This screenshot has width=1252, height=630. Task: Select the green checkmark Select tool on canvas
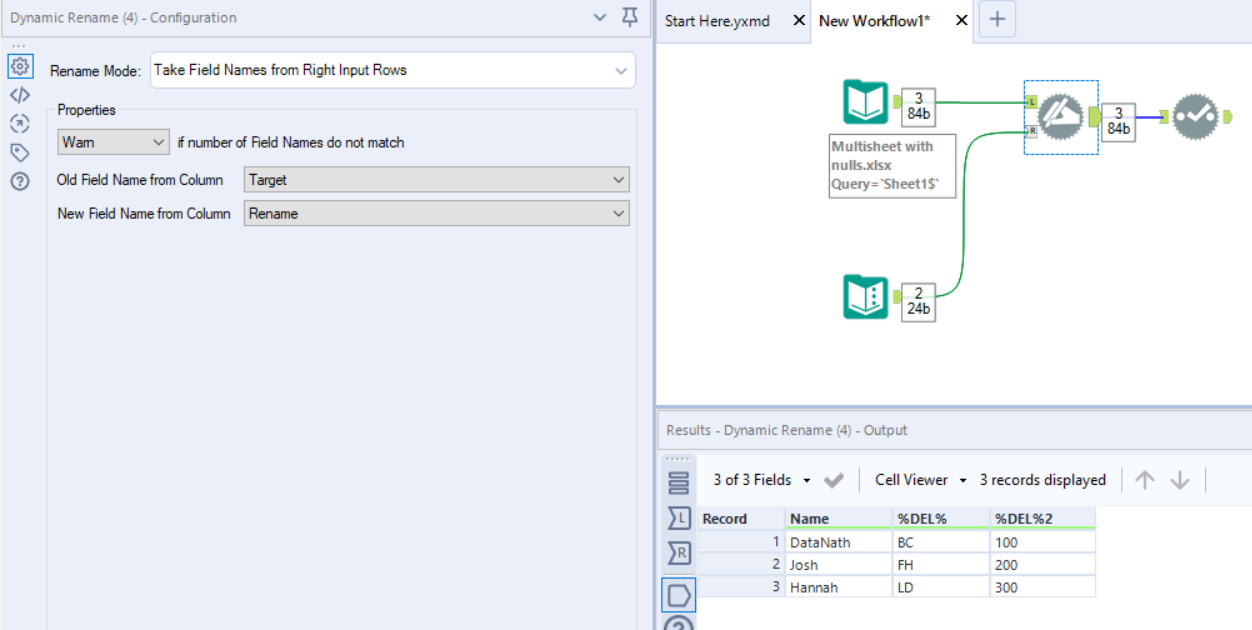tap(1196, 116)
